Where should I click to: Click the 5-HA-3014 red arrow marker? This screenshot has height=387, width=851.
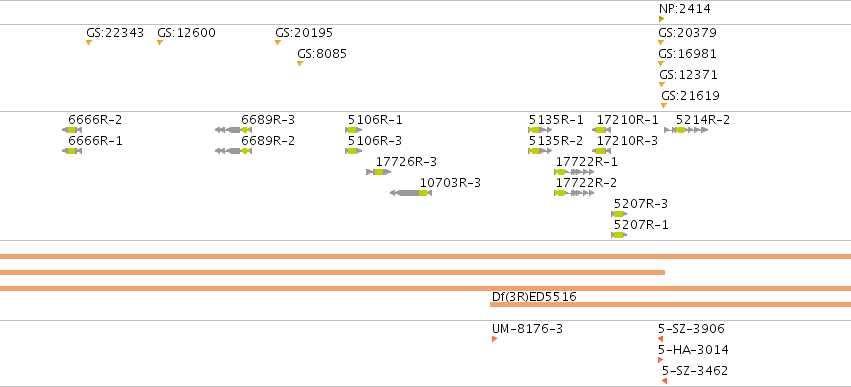(661, 360)
